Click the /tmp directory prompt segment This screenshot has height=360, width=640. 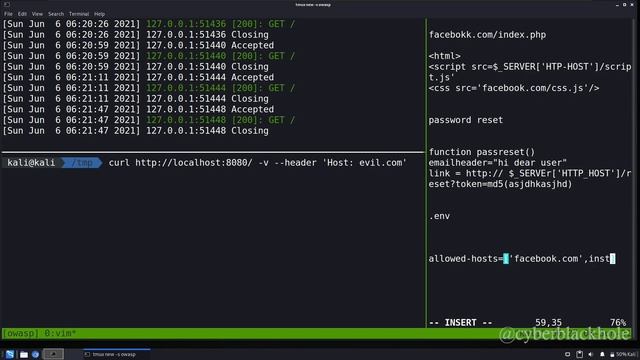(82, 163)
